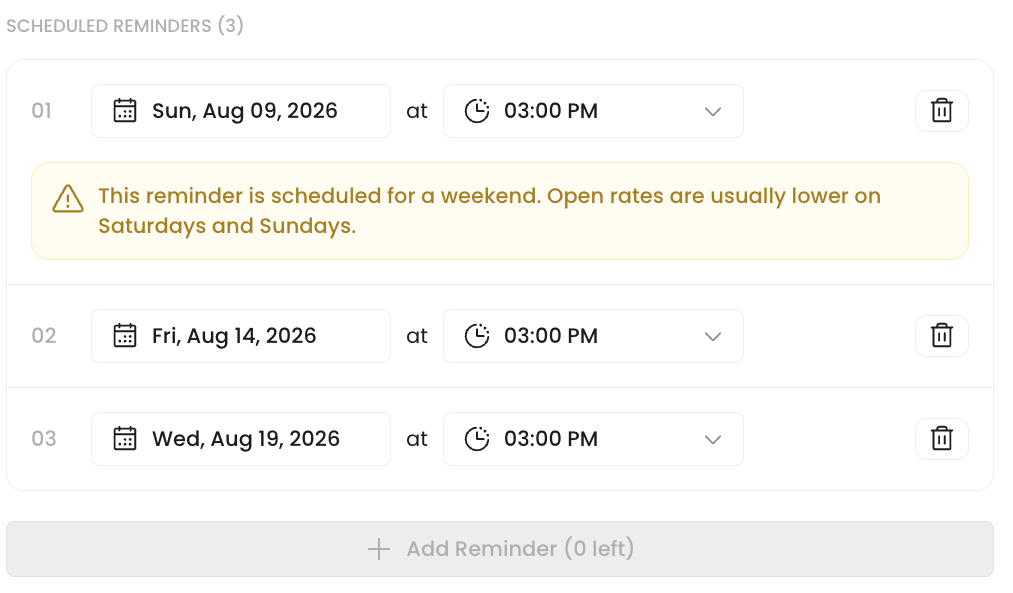
Task: Click the Add Reminder (0 left) button
Action: [500, 549]
